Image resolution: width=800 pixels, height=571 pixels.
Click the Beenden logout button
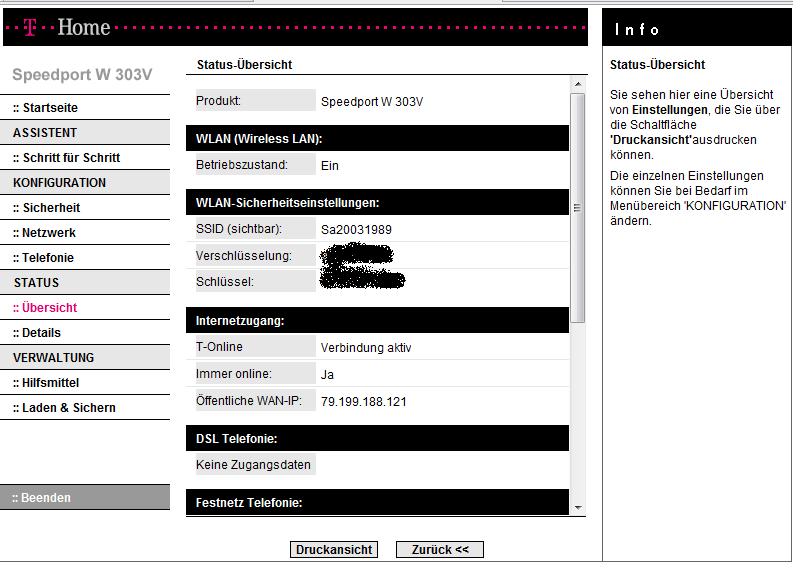[85, 498]
